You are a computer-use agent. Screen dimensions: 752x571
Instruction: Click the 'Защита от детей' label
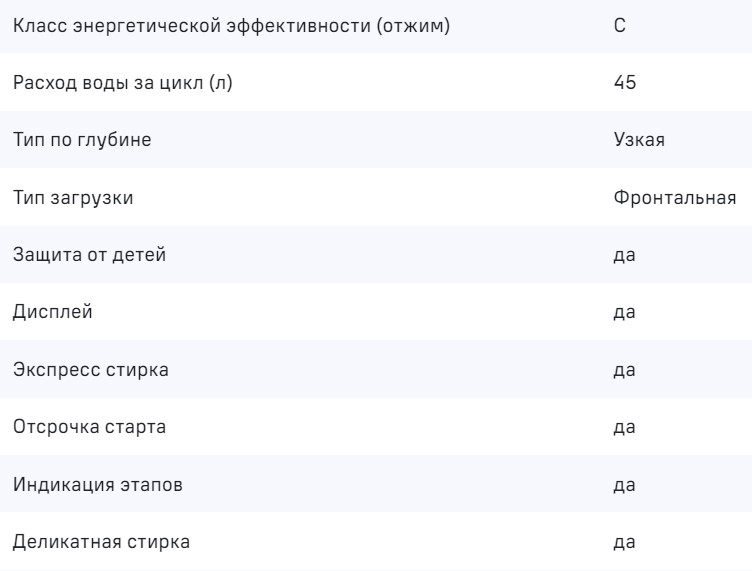point(89,255)
